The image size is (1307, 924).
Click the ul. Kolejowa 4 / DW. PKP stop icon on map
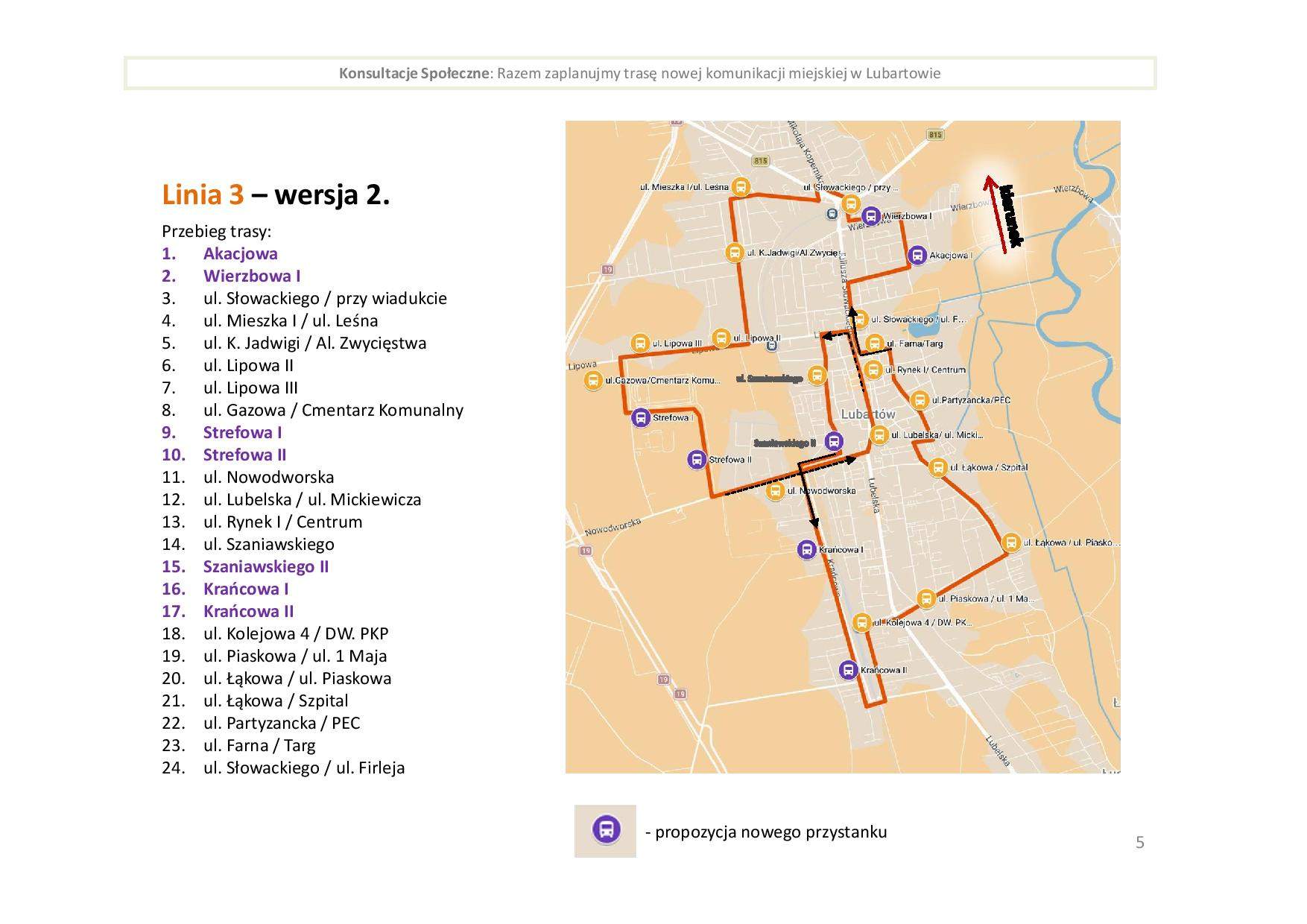pyautogui.click(x=861, y=622)
